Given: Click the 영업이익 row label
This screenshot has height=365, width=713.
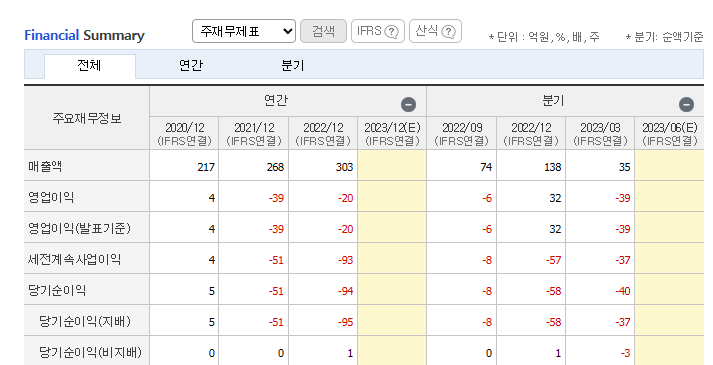Looking at the screenshot, I should click(51, 197).
